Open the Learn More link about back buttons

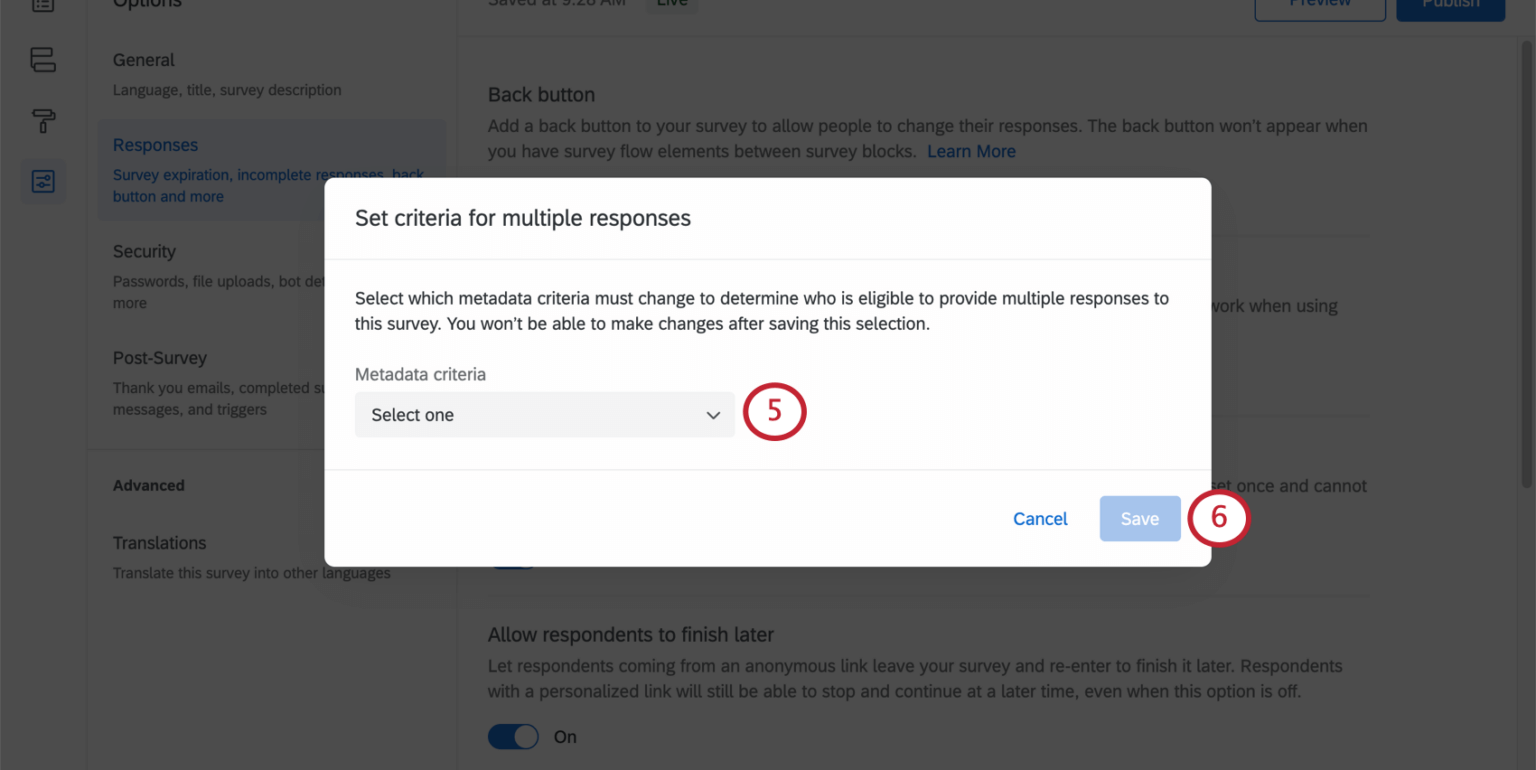coord(971,151)
